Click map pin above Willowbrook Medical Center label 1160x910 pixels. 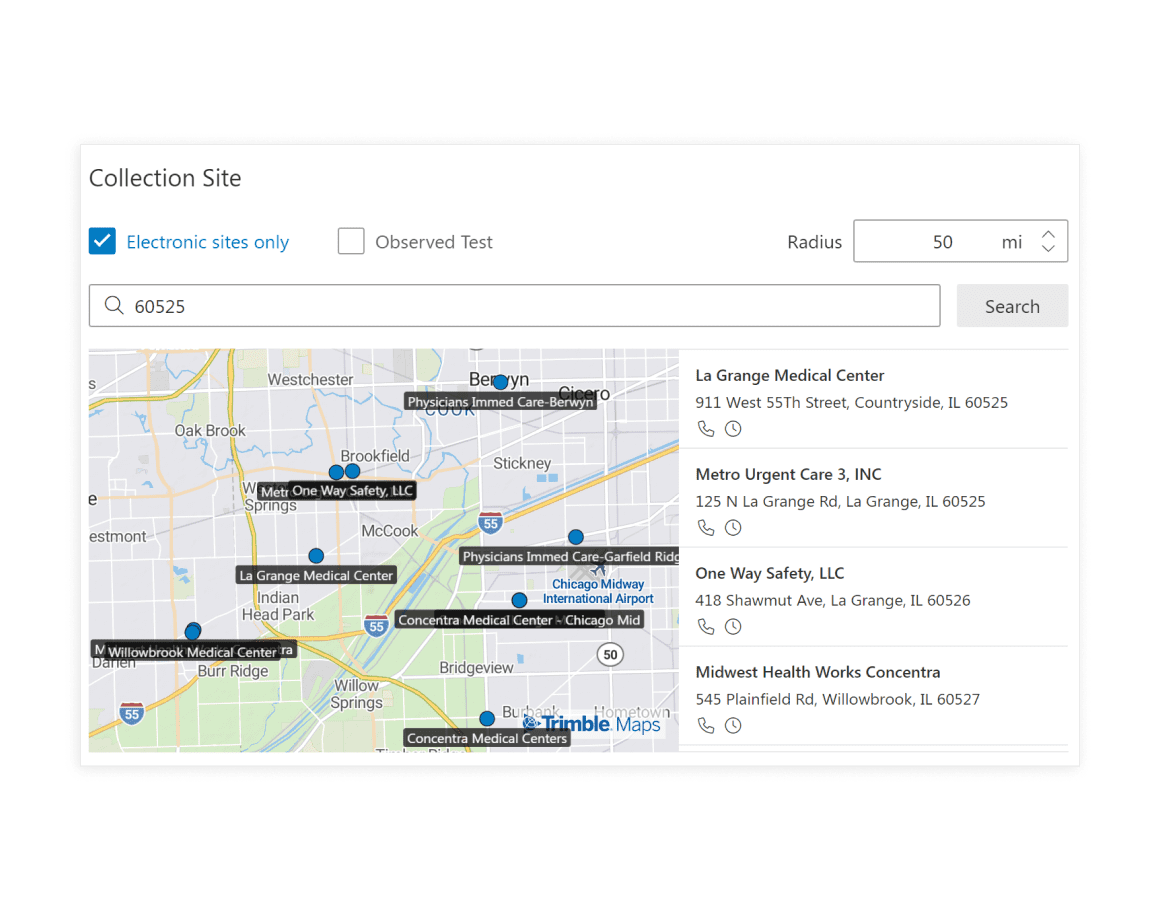coord(193,631)
